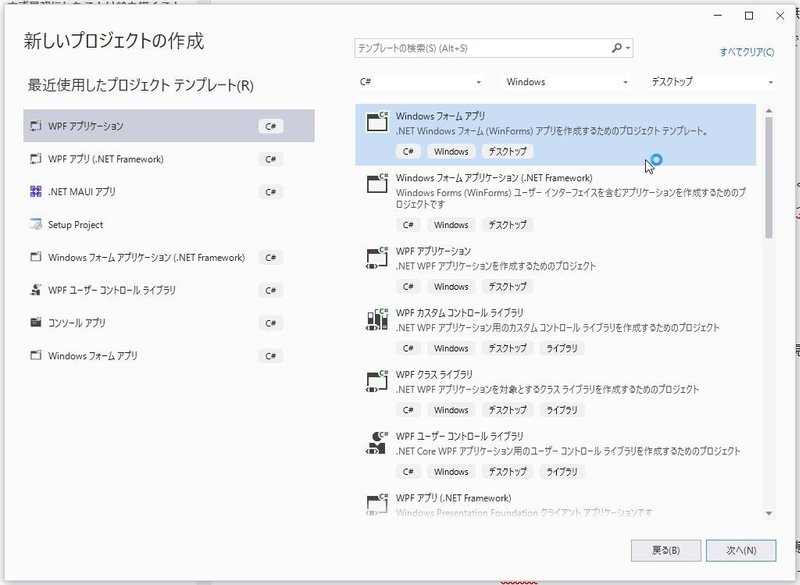Click the すべてクリア(C) link

pos(747,52)
